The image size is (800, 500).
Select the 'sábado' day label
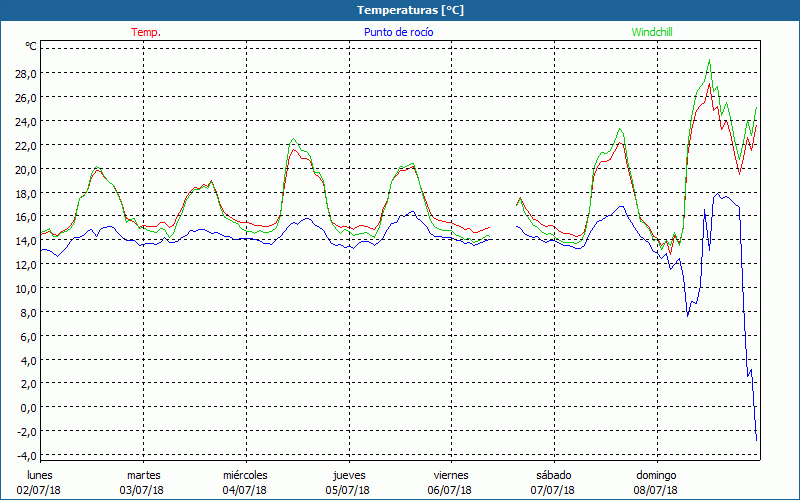pyautogui.click(x=554, y=475)
